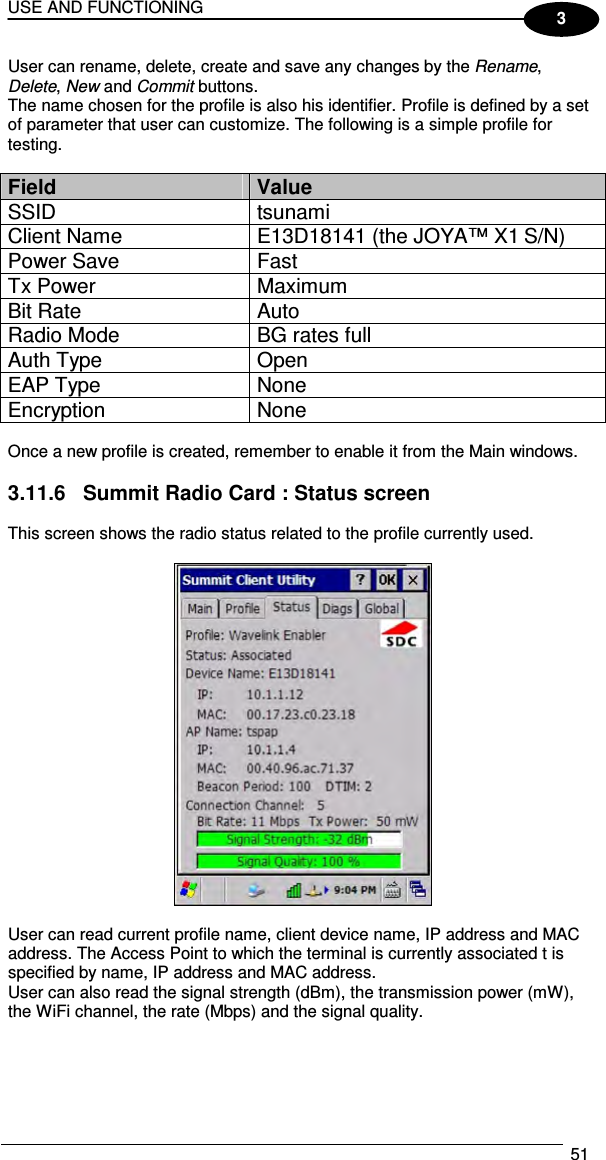Click MAC value '00.17.23.c0.23.18'
This screenshot has height=1160, width=606.
[300, 714]
